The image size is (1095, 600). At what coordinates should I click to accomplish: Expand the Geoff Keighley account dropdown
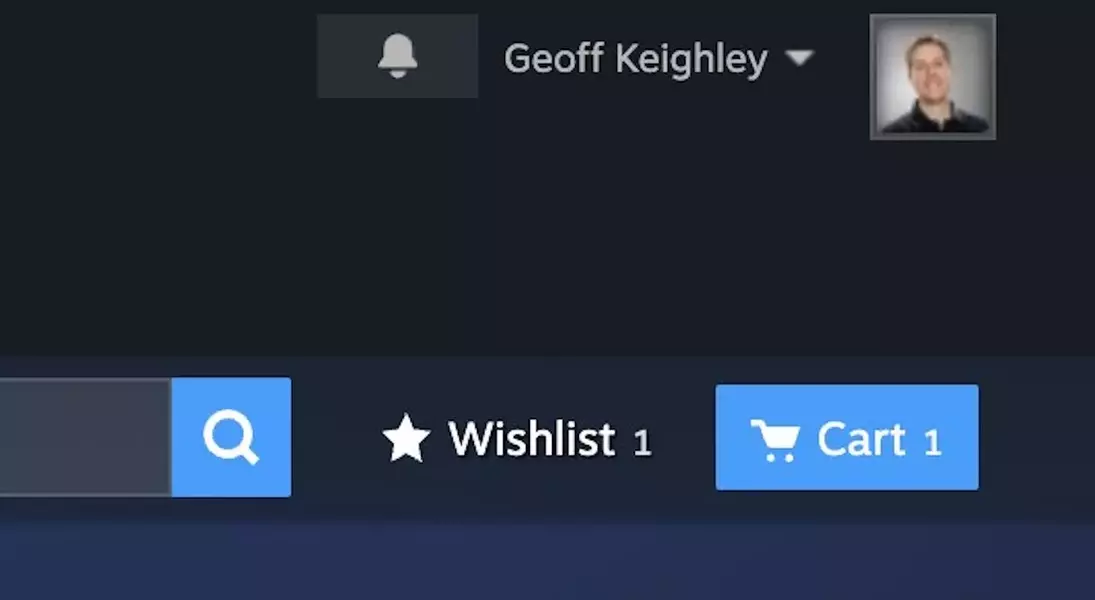pyautogui.click(x=659, y=58)
